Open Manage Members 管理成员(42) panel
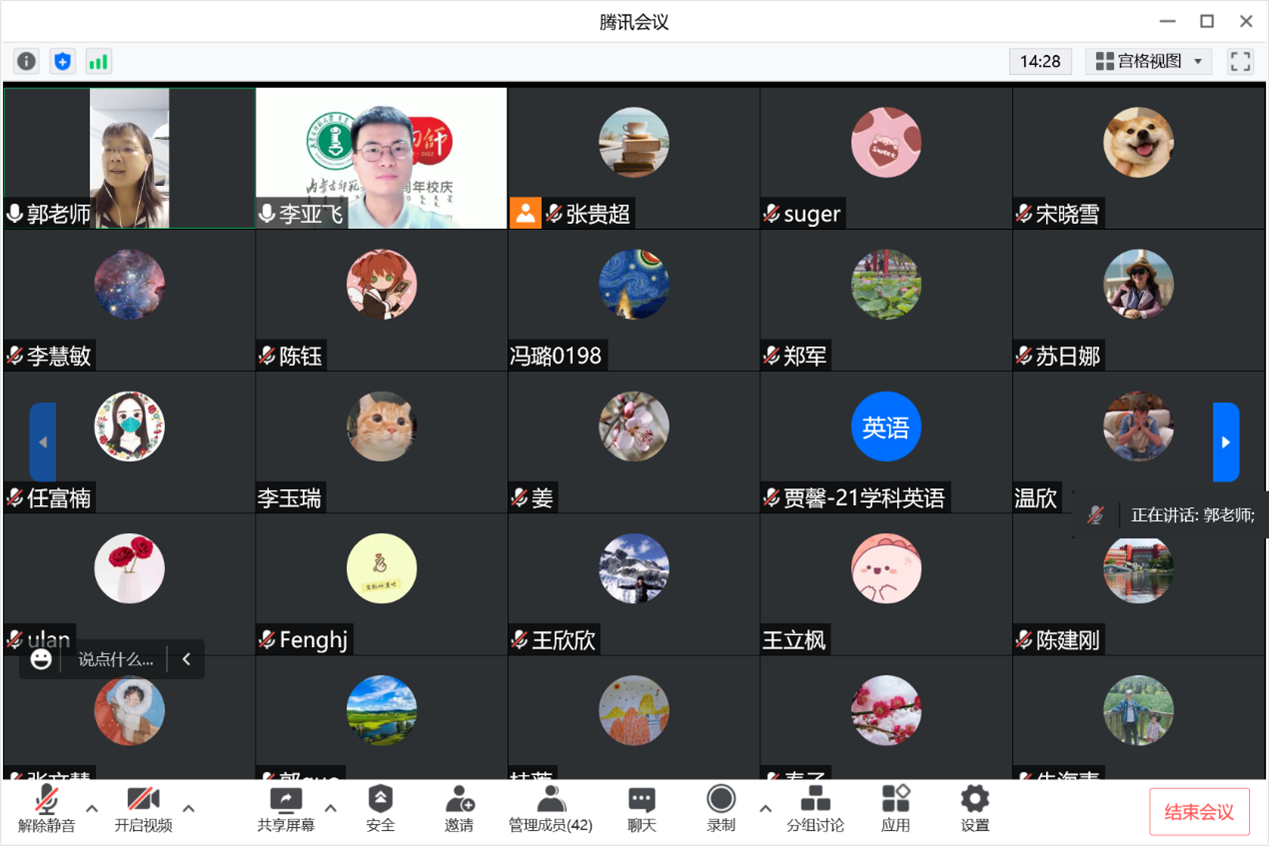This screenshot has height=846, width=1269. [x=550, y=809]
